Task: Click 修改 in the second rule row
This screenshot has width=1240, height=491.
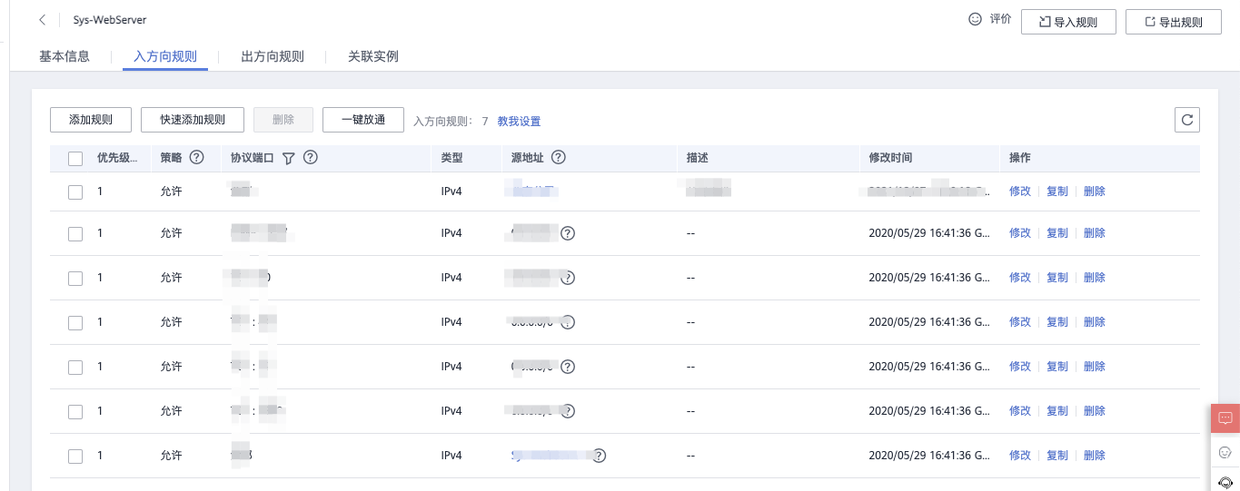Action: tap(1020, 233)
